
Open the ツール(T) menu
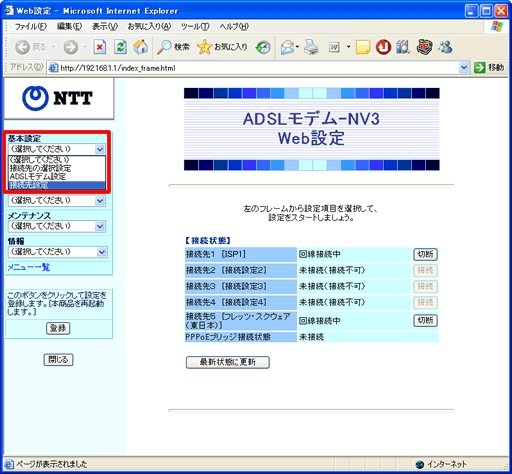click(x=195, y=26)
